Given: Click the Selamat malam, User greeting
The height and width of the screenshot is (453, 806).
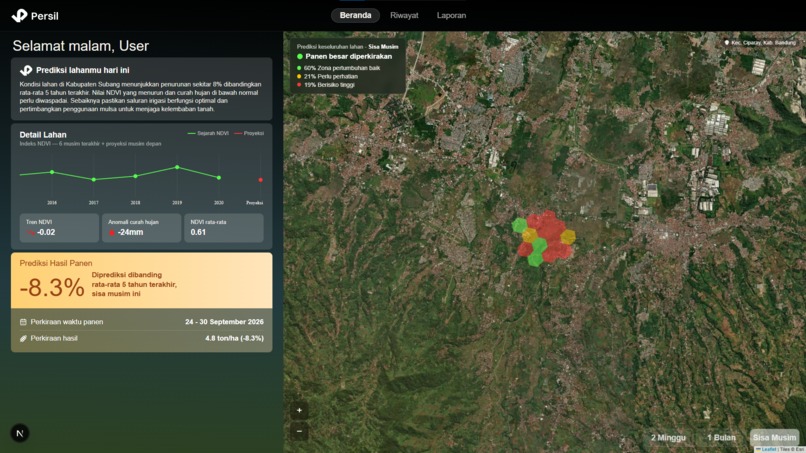Looking at the screenshot, I should coord(81,46).
